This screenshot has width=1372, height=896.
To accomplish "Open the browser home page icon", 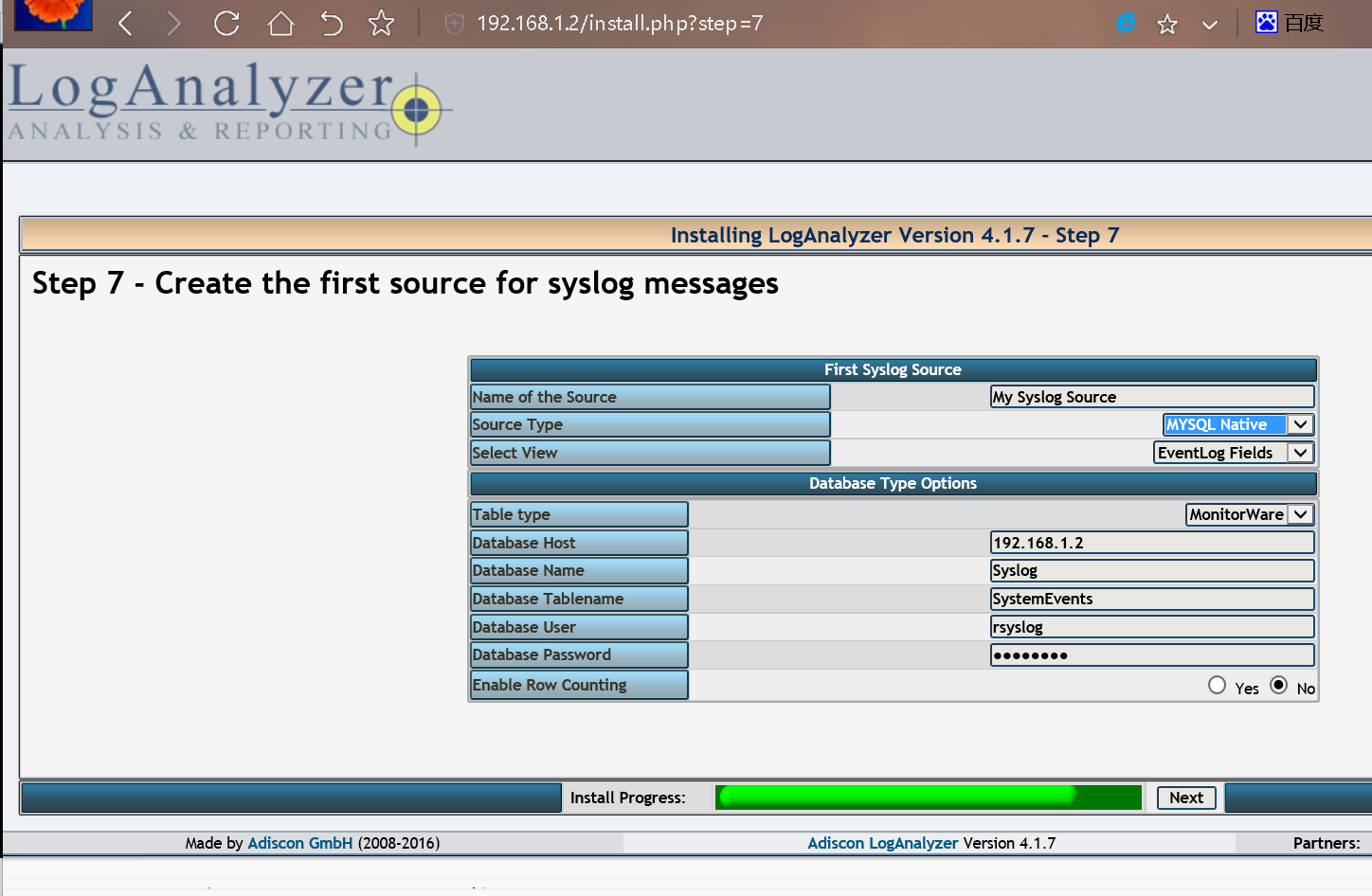I will (280, 23).
